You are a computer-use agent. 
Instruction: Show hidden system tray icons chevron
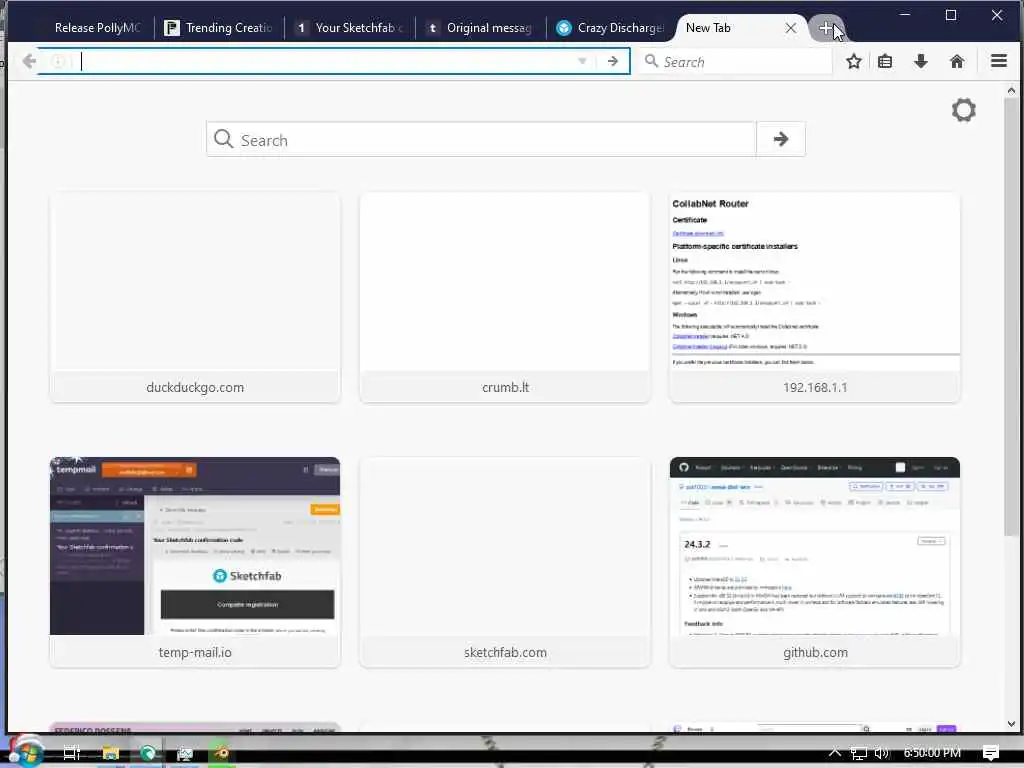[x=835, y=752]
